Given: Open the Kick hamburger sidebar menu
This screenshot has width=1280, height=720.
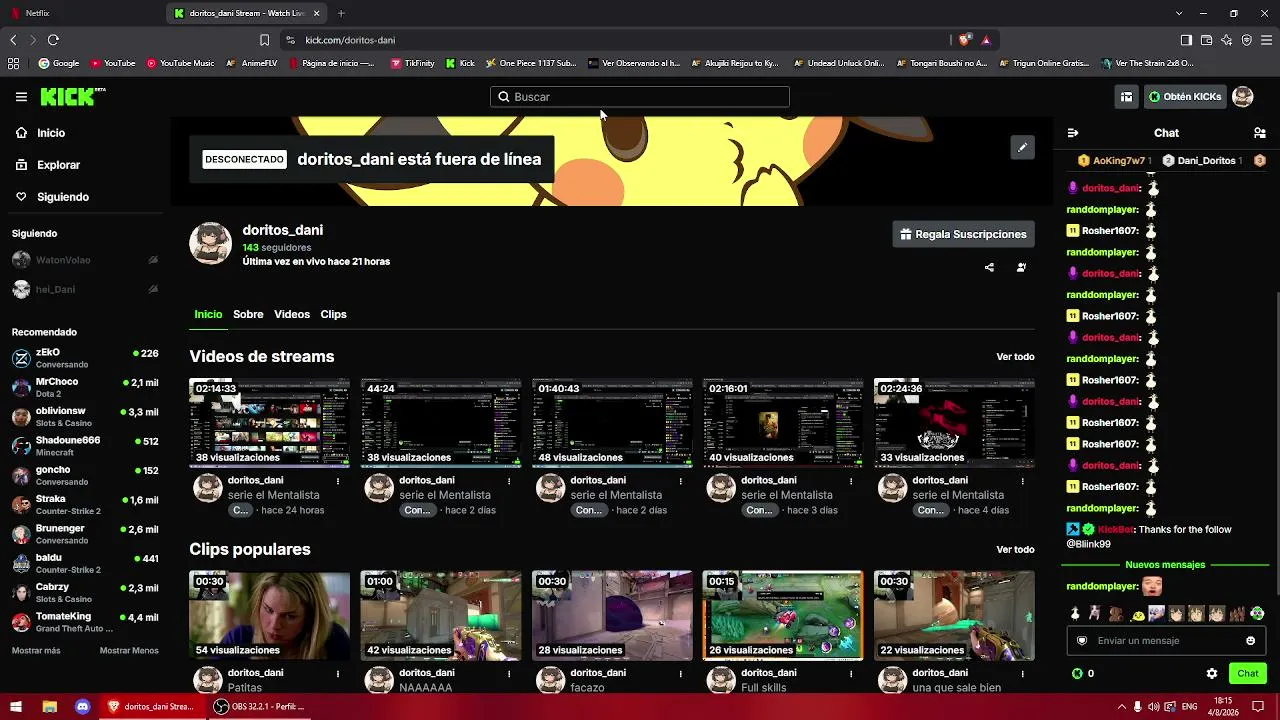Looking at the screenshot, I should pyautogui.click(x=21, y=97).
